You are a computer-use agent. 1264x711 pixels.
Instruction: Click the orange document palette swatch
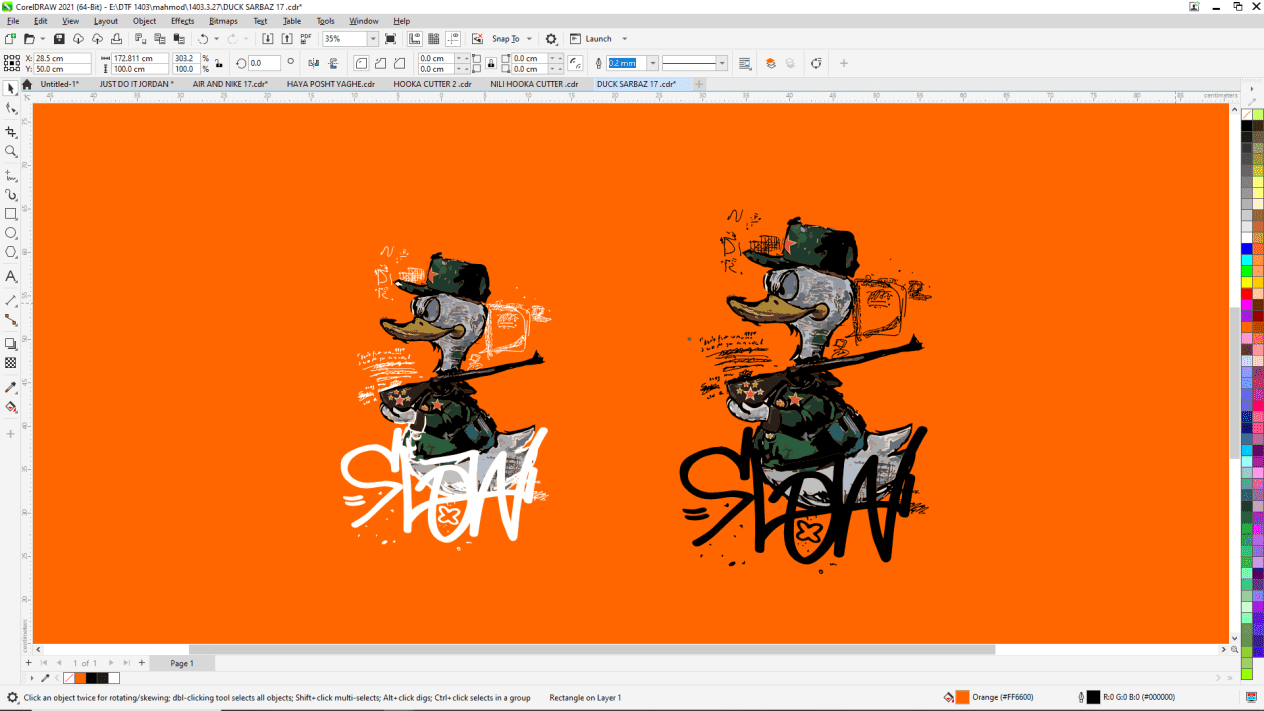click(x=80, y=678)
